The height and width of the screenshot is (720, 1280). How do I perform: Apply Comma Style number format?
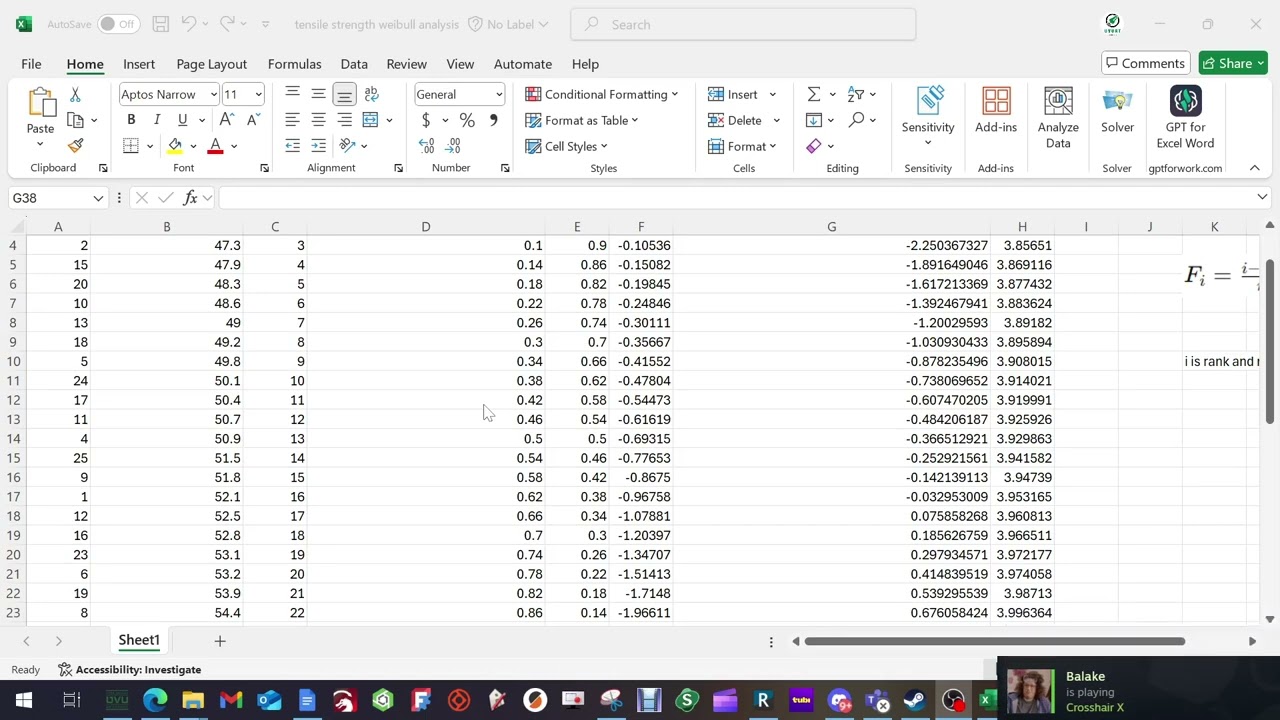point(493,120)
